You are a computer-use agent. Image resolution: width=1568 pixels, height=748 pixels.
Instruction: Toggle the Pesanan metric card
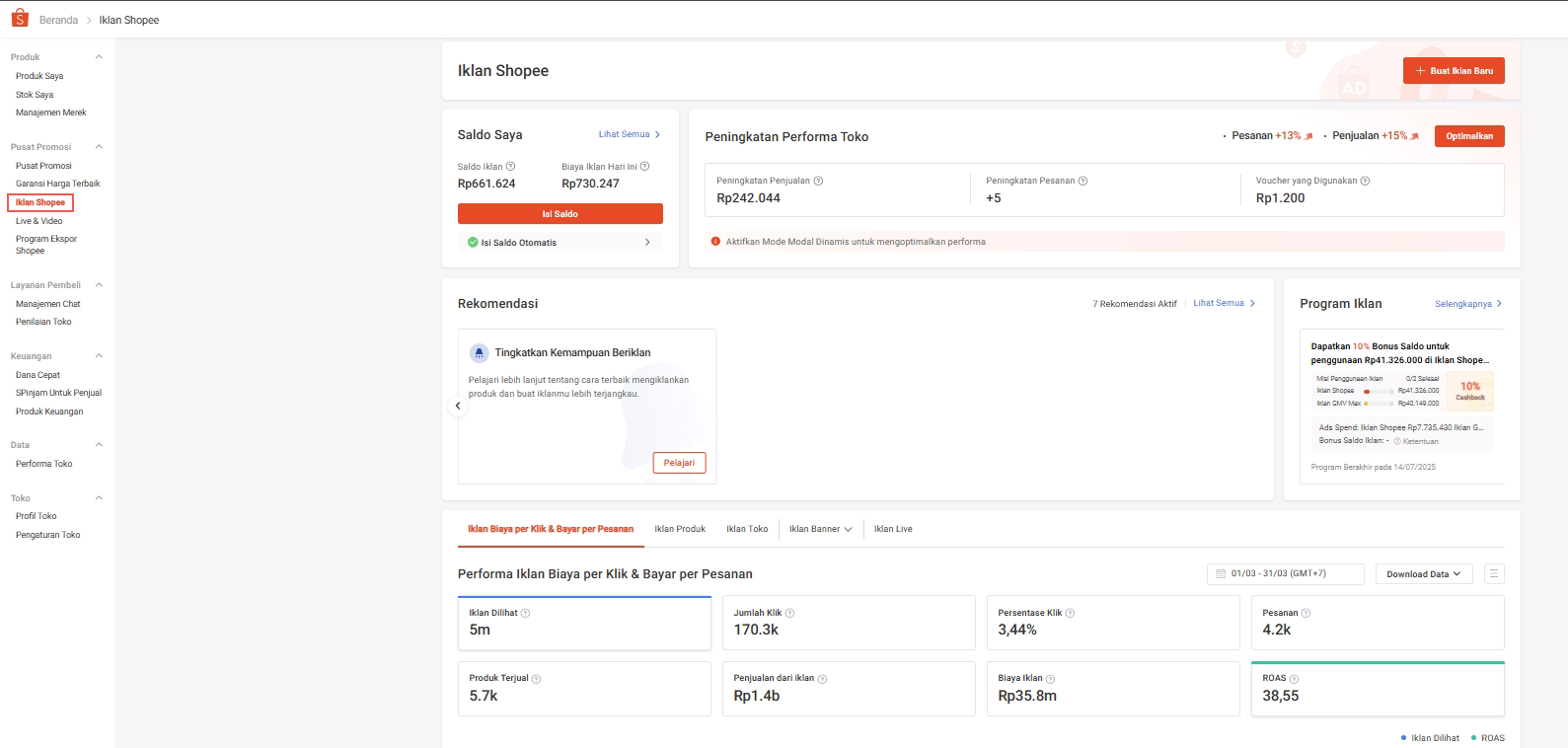[1378, 623]
